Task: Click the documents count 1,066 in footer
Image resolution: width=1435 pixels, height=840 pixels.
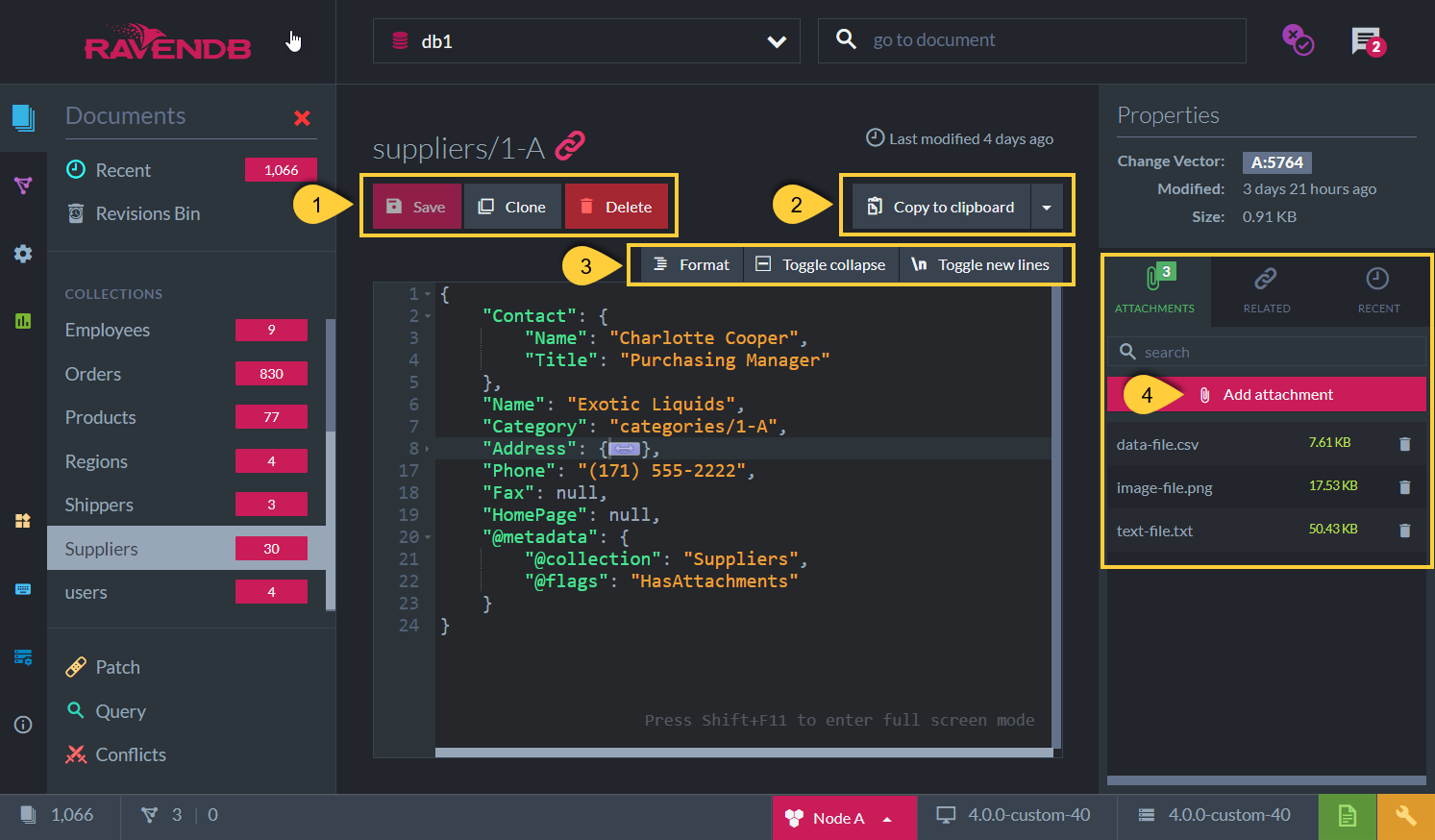Action: click(59, 815)
